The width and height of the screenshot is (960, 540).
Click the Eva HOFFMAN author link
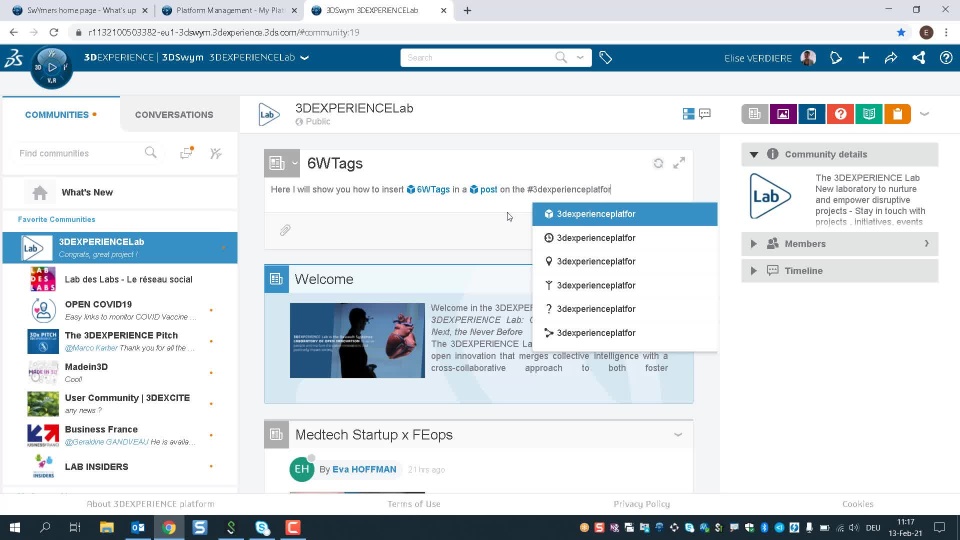click(364, 470)
